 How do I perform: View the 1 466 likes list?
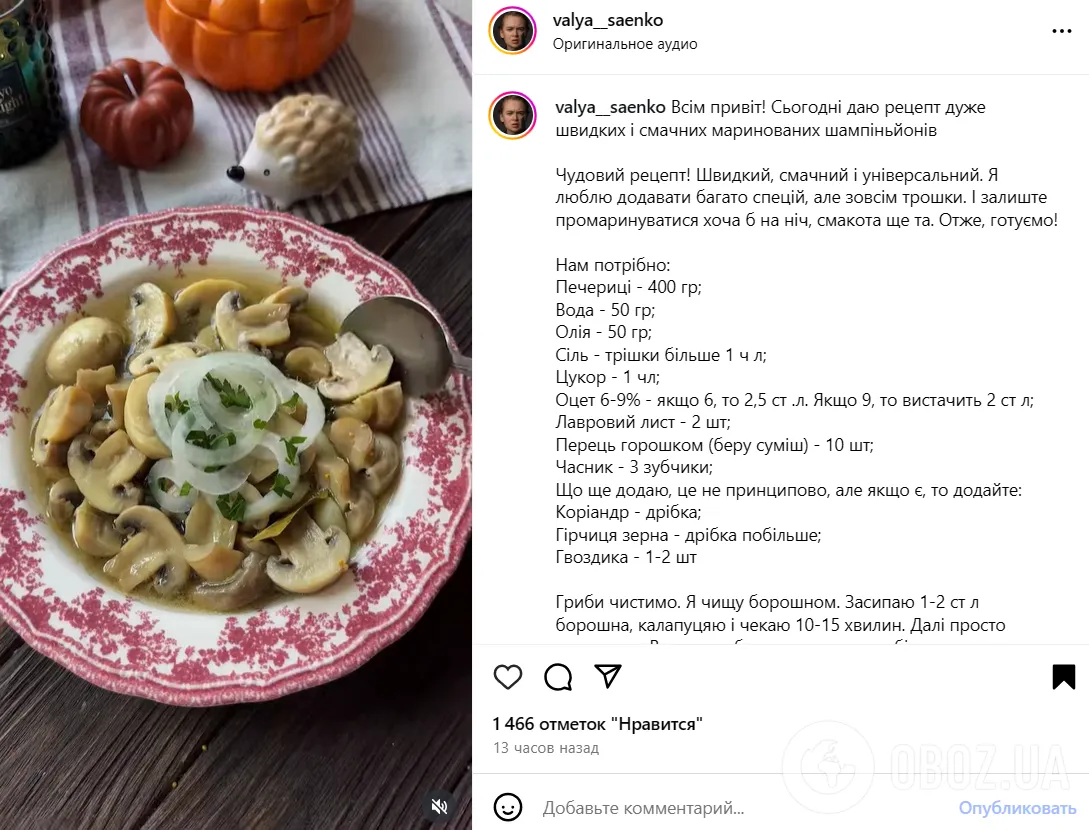click(x=597, y=724)
